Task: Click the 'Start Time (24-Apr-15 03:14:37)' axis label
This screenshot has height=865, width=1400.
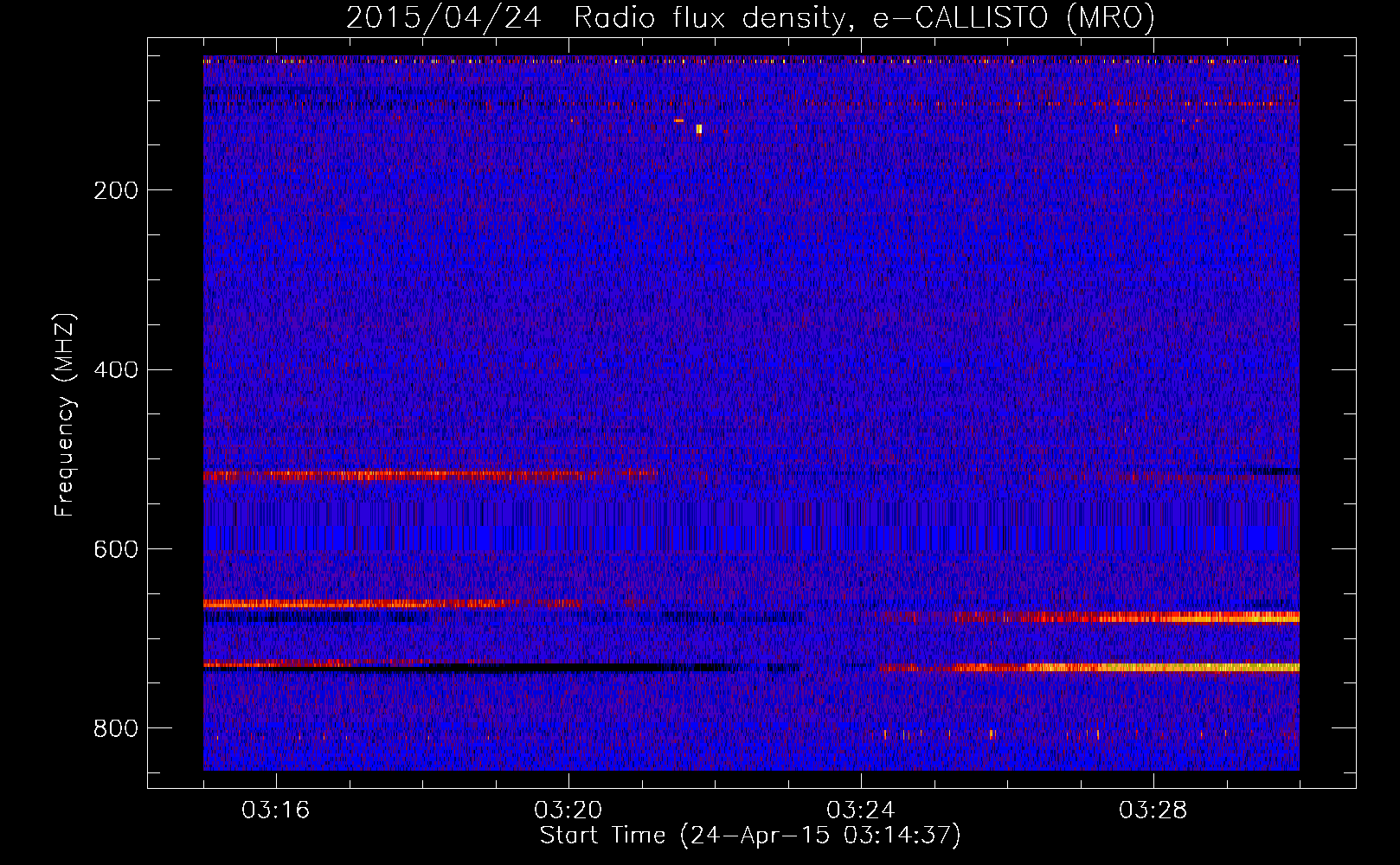Action: (x=750, y=836)
